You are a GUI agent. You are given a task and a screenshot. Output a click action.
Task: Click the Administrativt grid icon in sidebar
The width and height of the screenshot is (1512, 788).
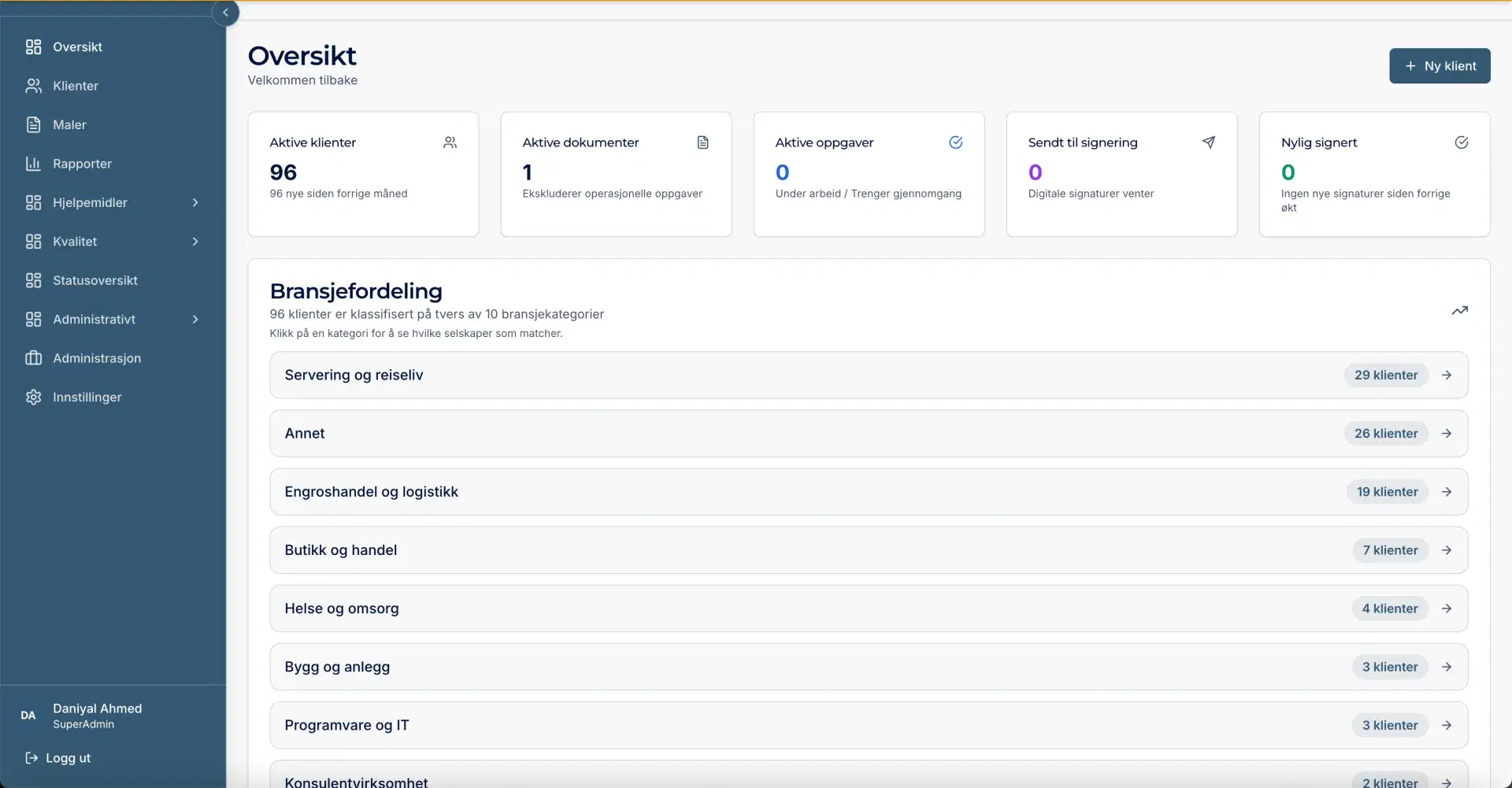(33, 320)
